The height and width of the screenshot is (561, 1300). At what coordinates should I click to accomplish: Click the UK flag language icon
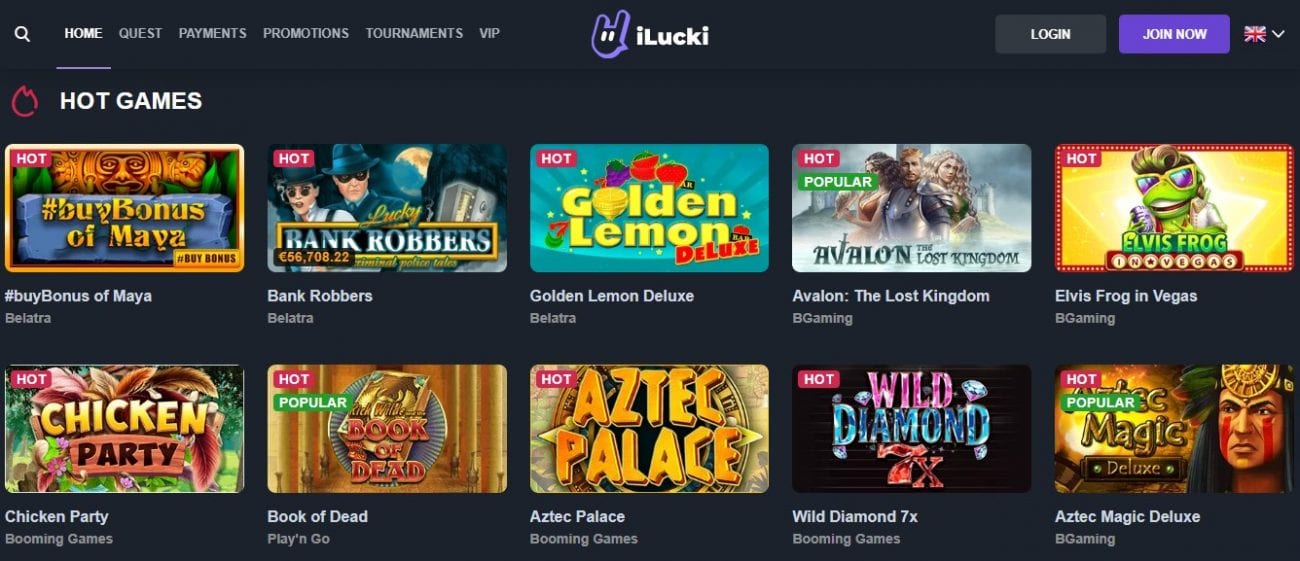click(x=1254, y=34)
